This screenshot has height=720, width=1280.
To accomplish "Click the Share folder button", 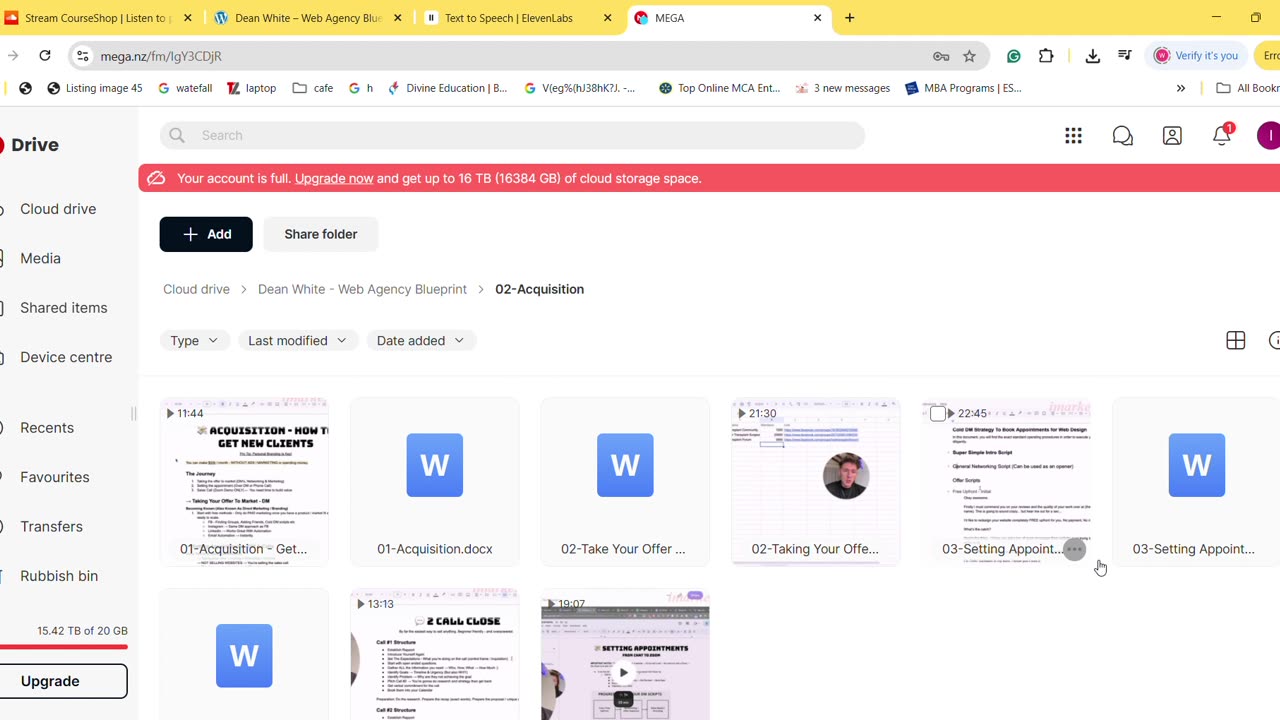I will [321, 234].
